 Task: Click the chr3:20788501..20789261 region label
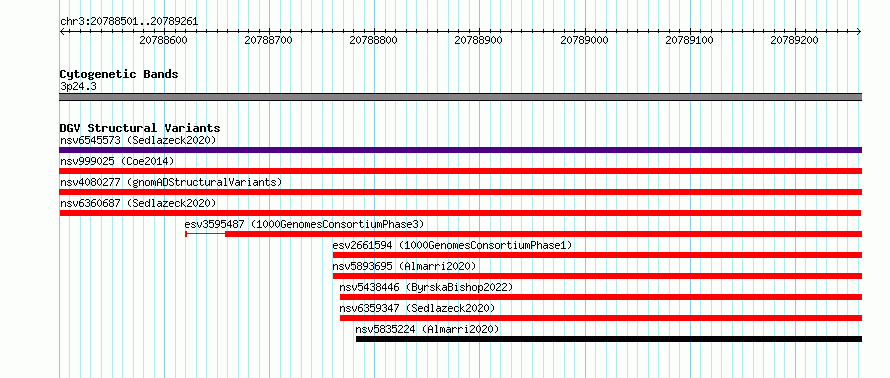(x=129, y=22)
